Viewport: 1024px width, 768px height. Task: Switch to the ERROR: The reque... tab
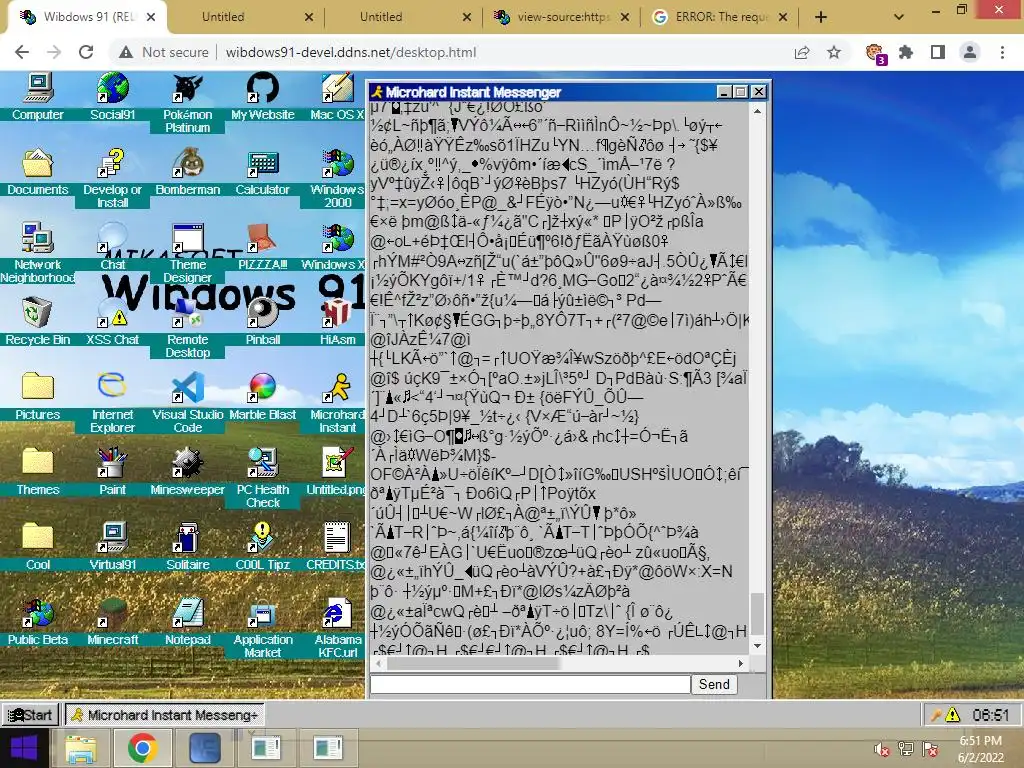[720, 17]
